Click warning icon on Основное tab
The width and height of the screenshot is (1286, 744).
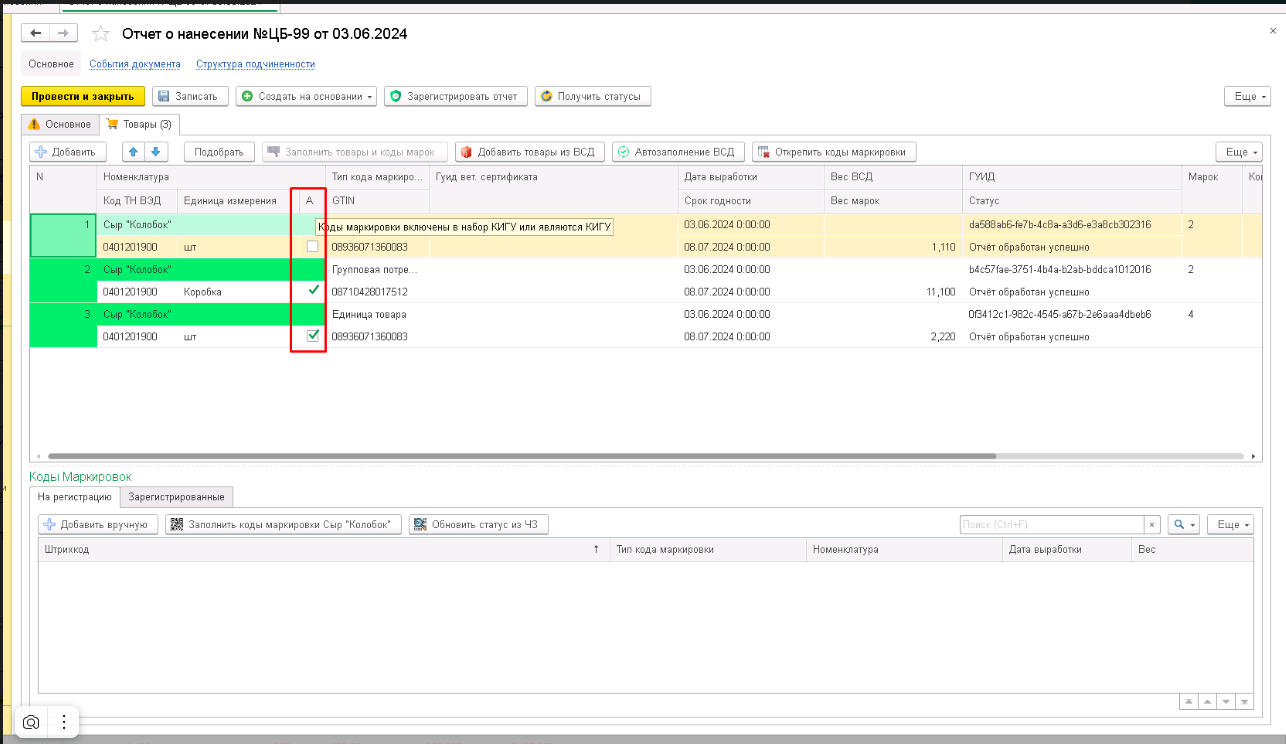pos(34,124)
